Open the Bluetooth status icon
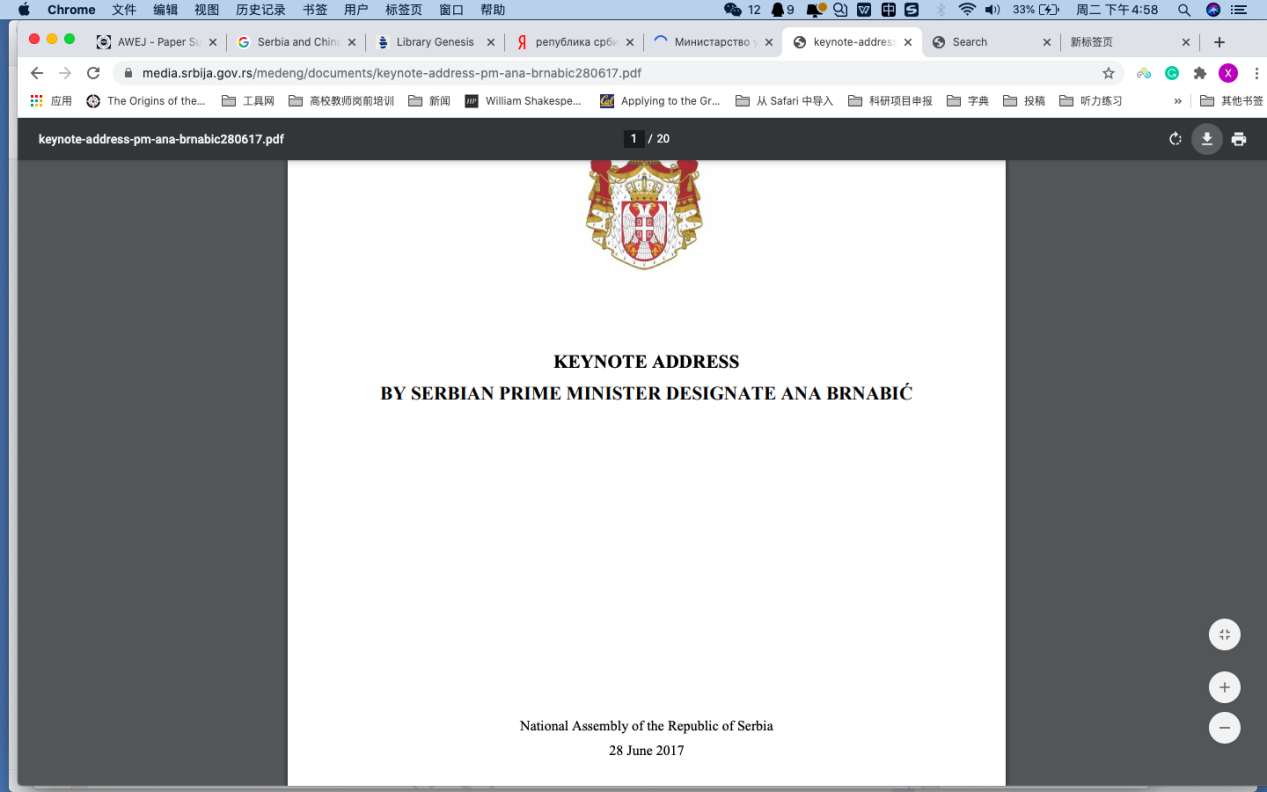The width and height of the screenshot is (1267, 792). [940, 9]
